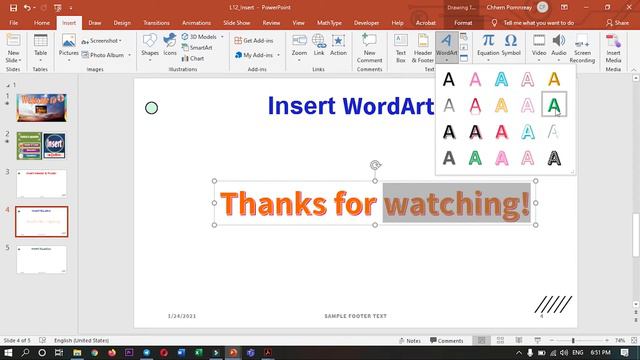Open Task View on the taskbar

point(59,353)
